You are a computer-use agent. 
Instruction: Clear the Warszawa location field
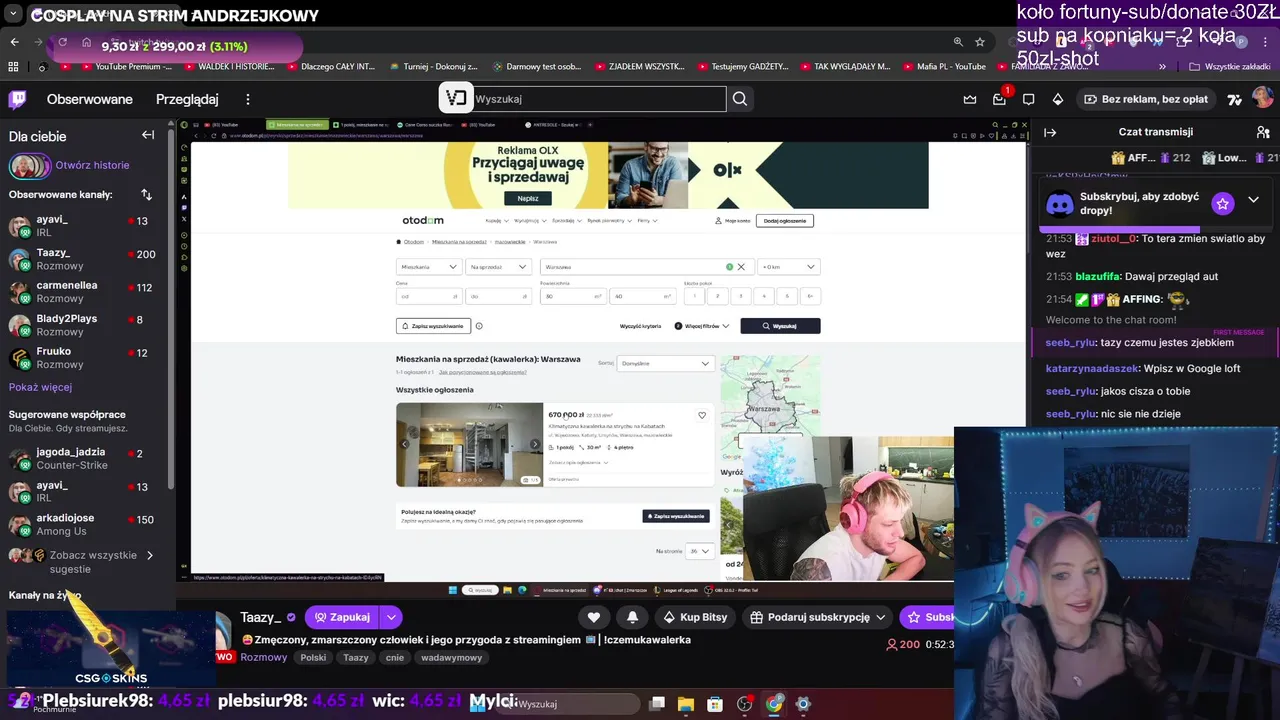(741, 267)
